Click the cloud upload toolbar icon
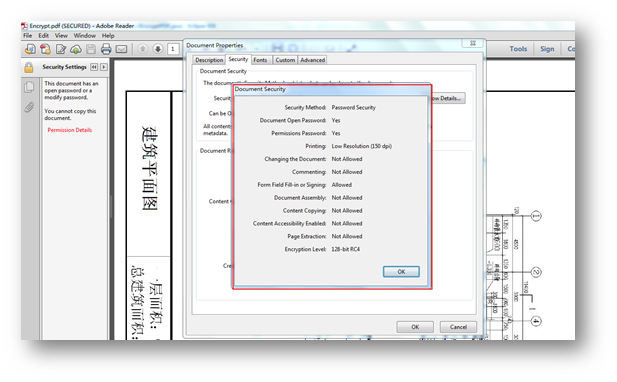The width and height of the screenshot is (617, 382). coord(76,49)
